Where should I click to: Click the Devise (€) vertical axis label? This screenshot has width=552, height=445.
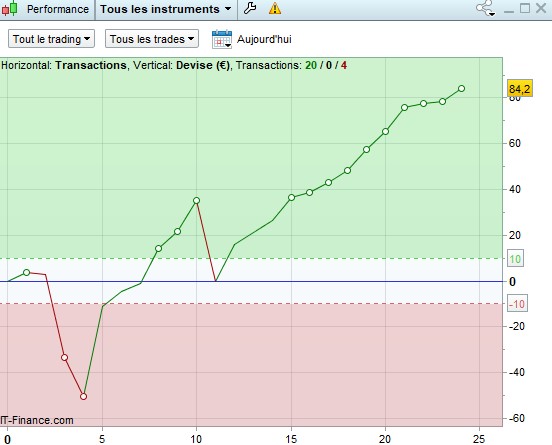pyautogui.click(x=202, y=65)
